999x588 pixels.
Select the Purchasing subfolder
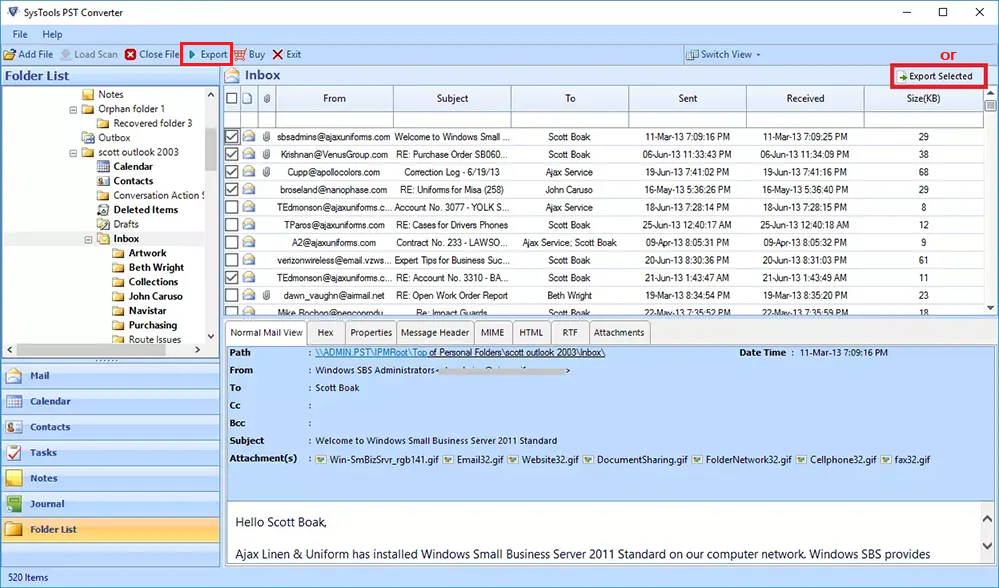pyautogui.click(x=153, y=325)
